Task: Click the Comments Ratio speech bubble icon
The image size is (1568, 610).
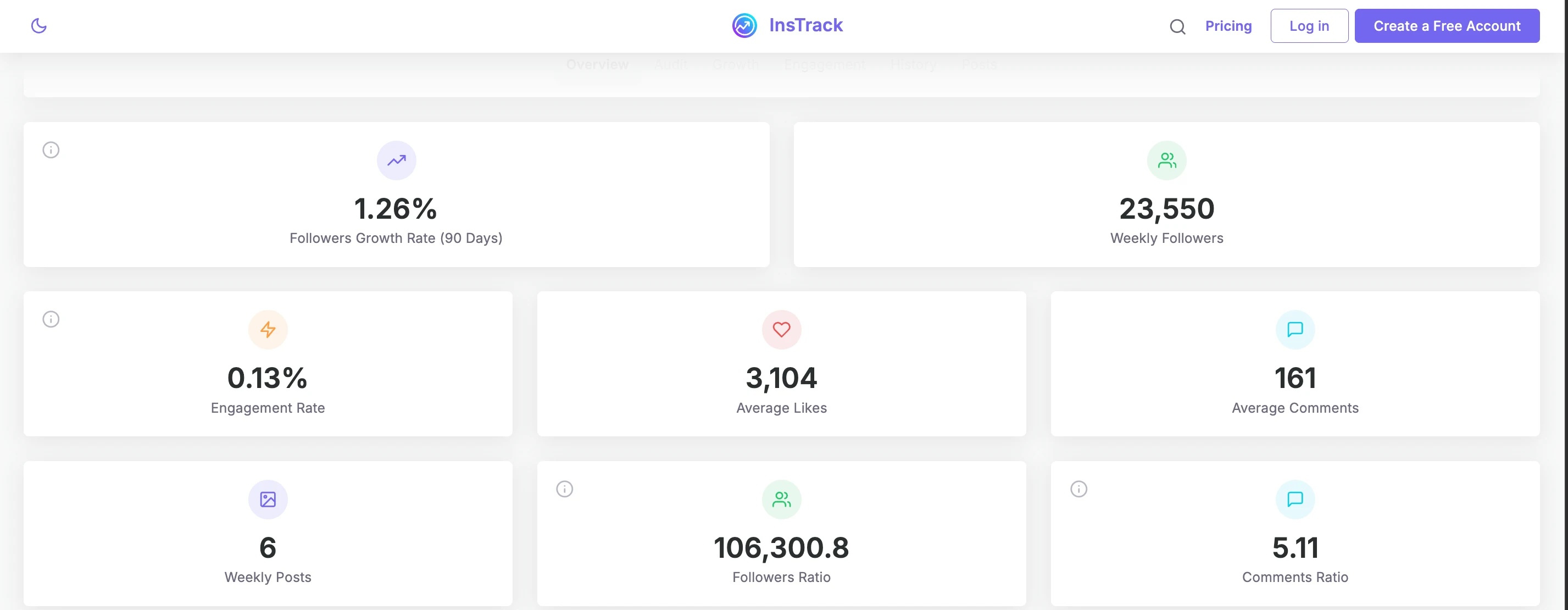Action: click(1295, 498)
